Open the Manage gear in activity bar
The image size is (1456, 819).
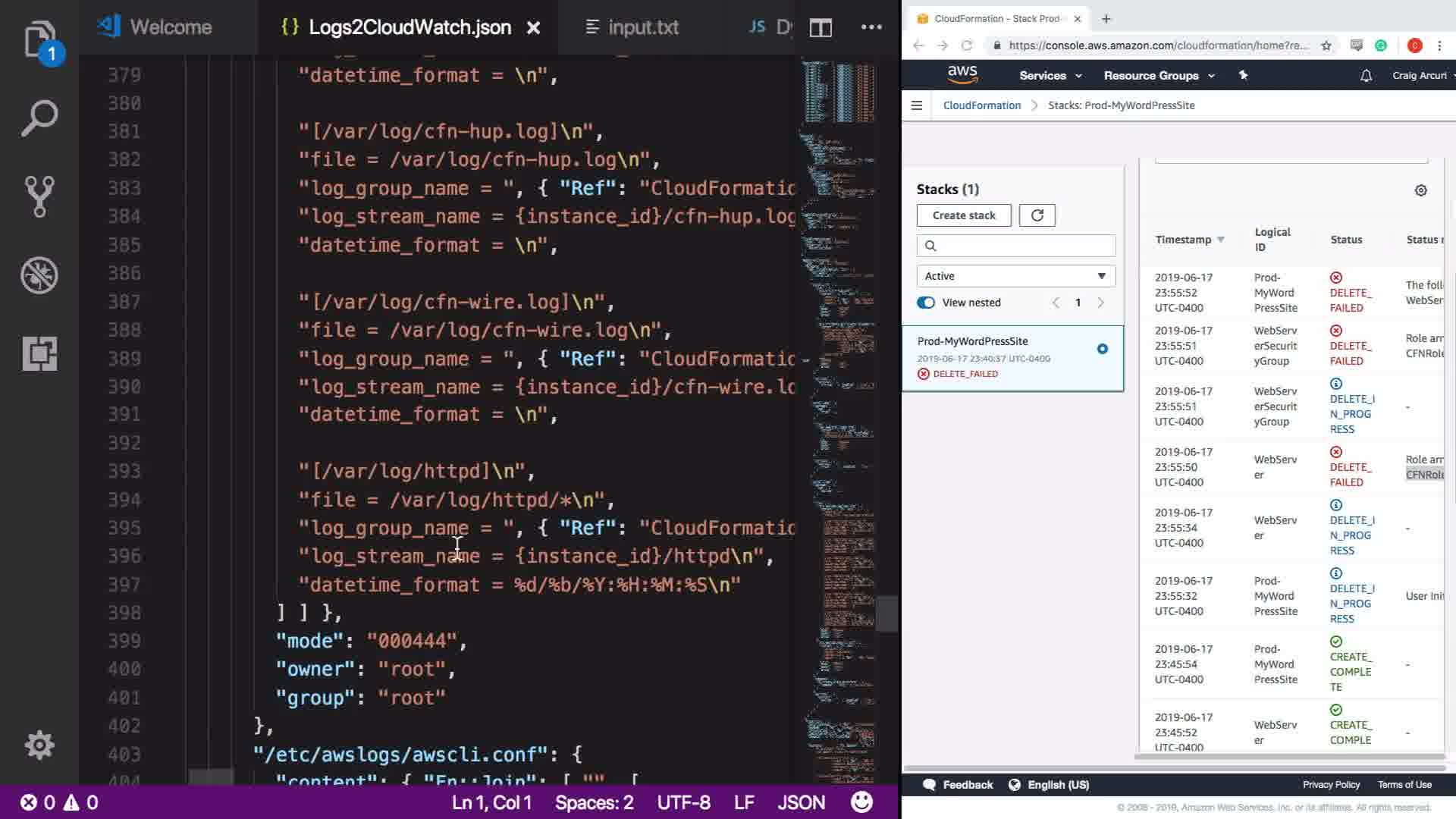39,745
